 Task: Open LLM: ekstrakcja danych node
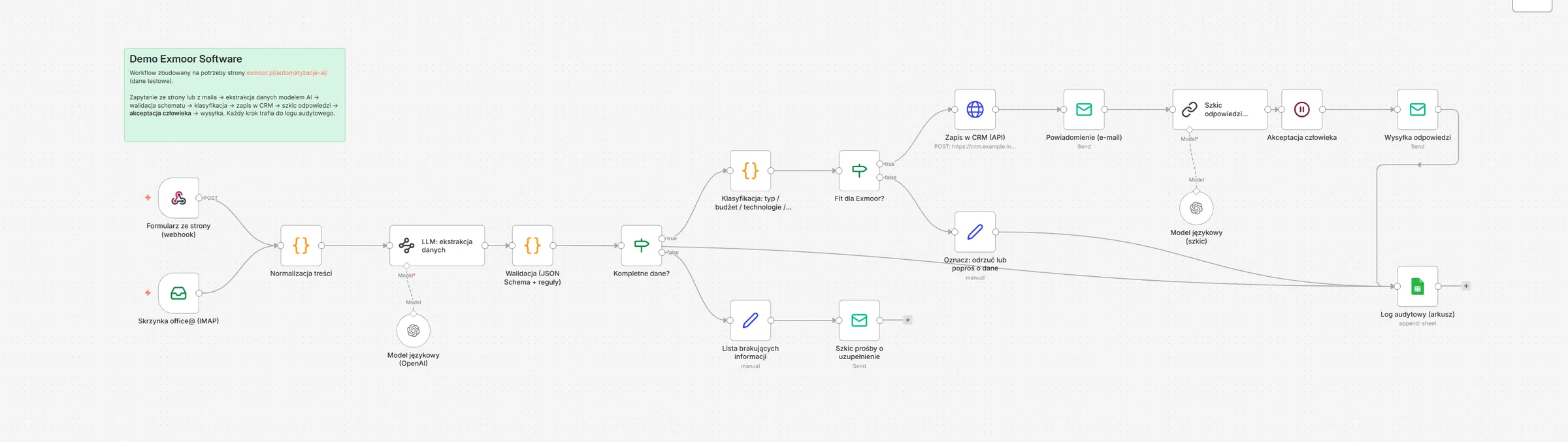pos(437,245)
